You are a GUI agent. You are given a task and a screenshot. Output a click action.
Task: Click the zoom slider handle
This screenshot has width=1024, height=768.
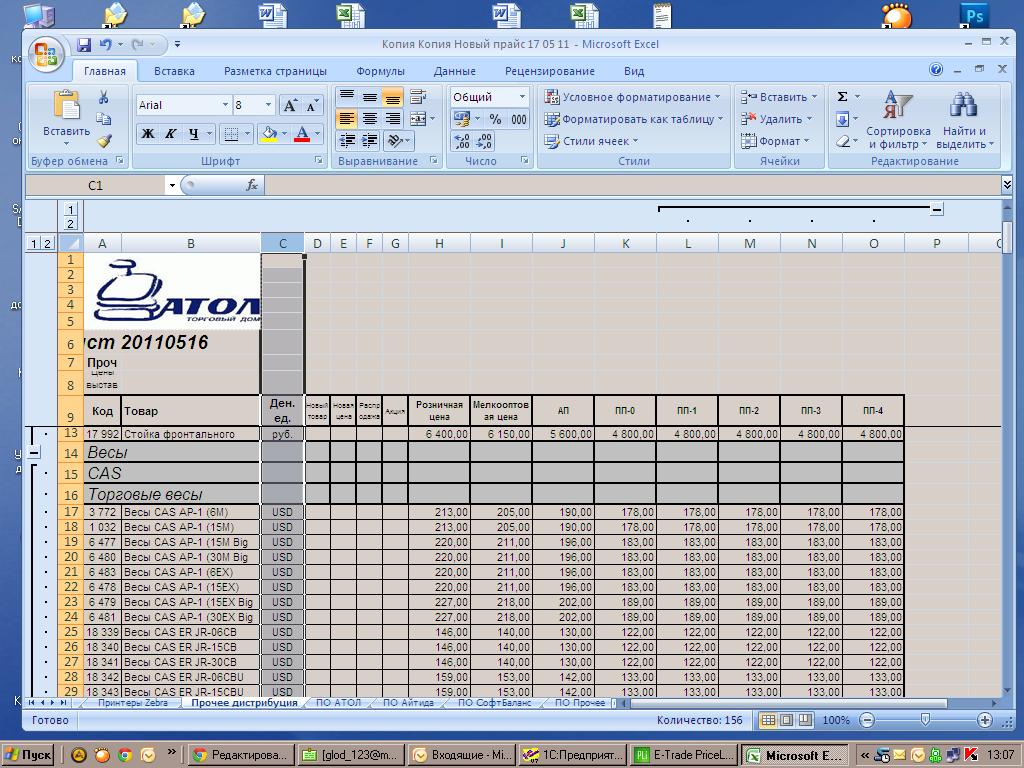point(925,720)
